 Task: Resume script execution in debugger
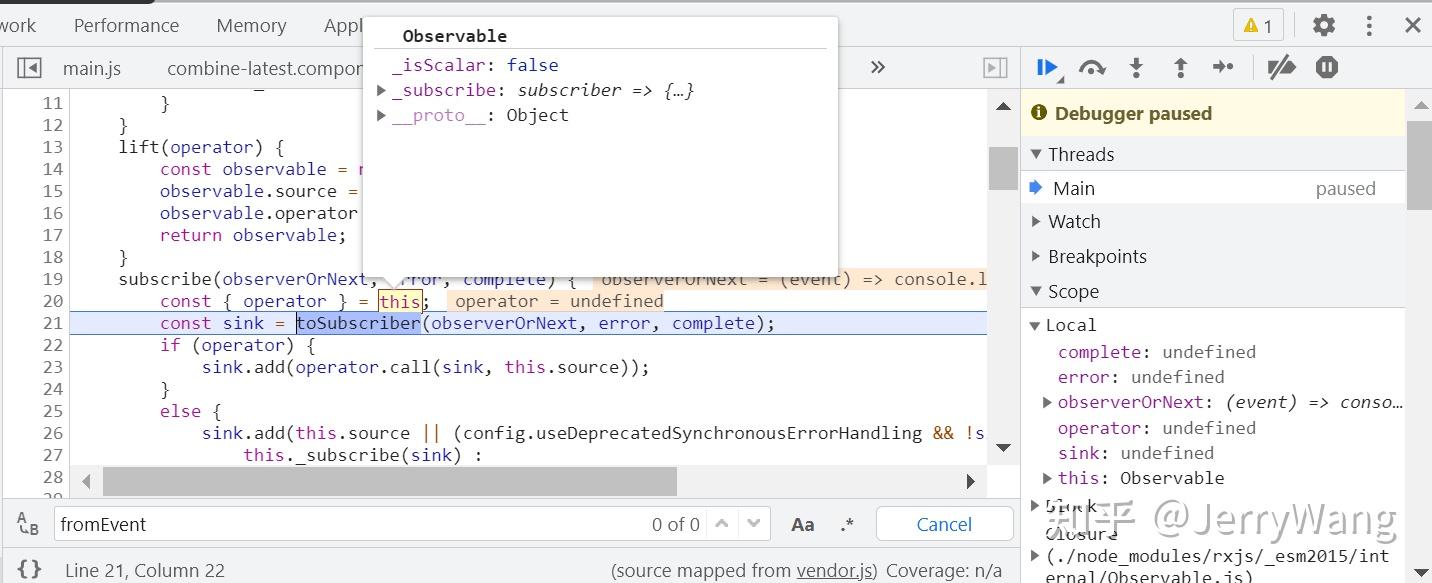coord(1047,68)
